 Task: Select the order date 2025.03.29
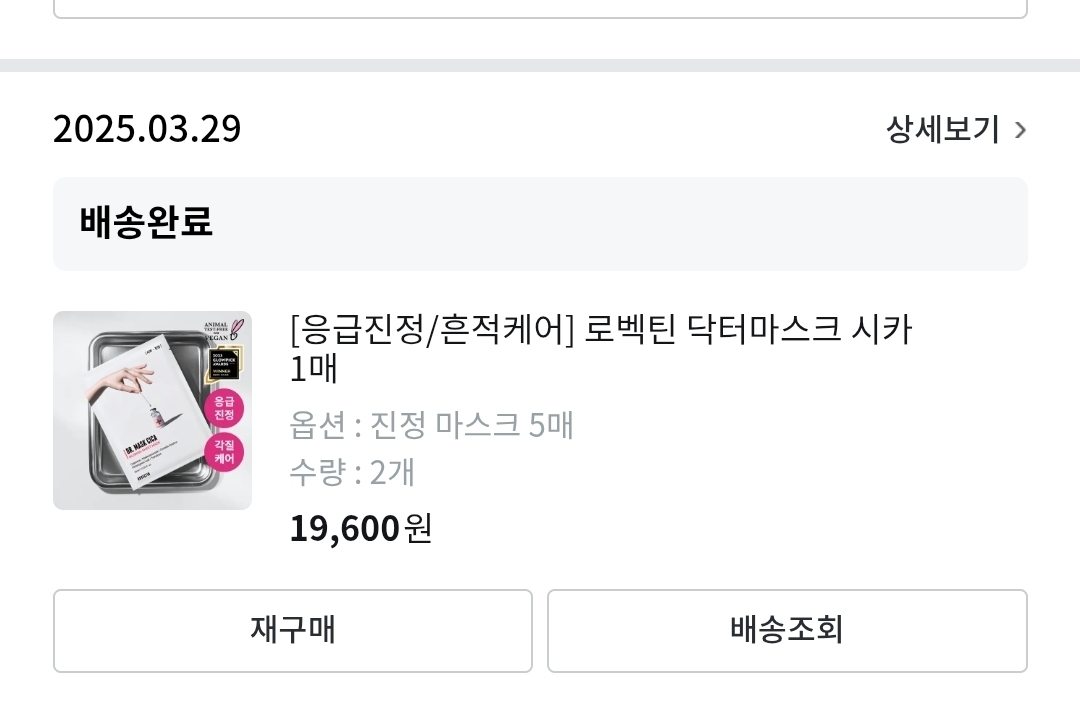click(x=146, y=128)
